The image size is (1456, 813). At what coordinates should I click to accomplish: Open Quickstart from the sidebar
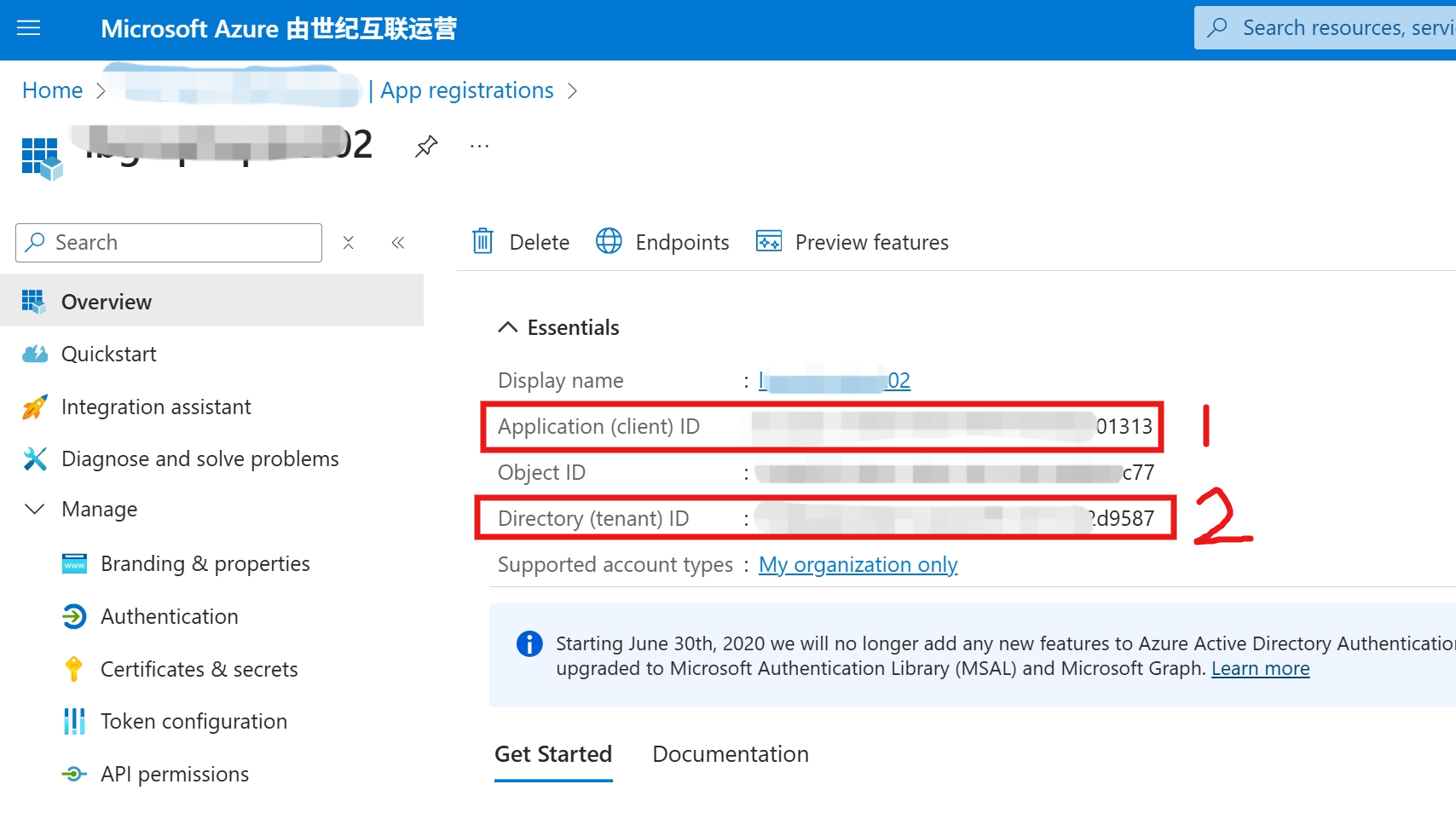click(x=109, y=354)
